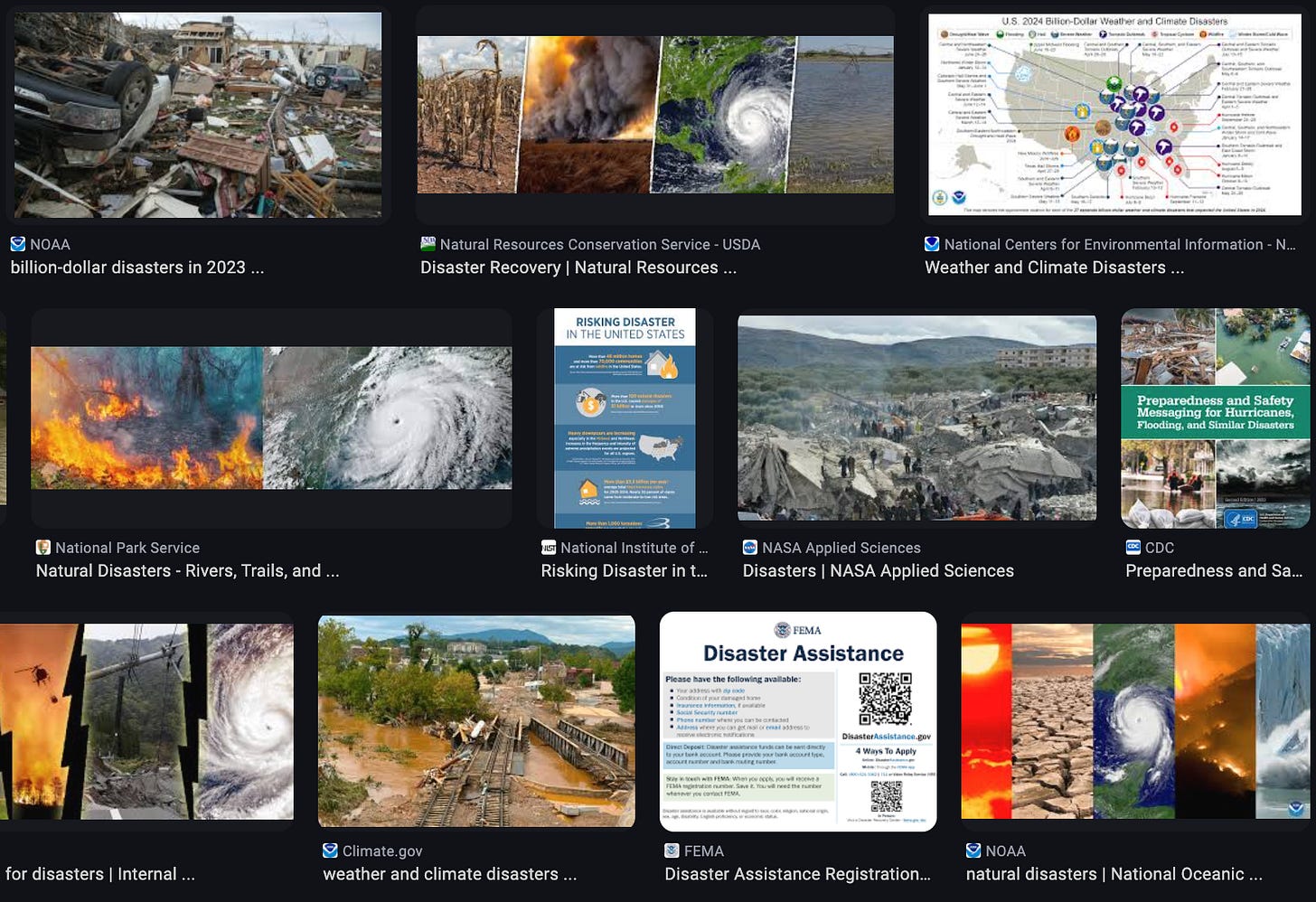Open the Climate.gov flooded railroad image
Image resolution: width=1316 pixels, height=902 pixels.
pyautogui.click(x=476, y=721)
